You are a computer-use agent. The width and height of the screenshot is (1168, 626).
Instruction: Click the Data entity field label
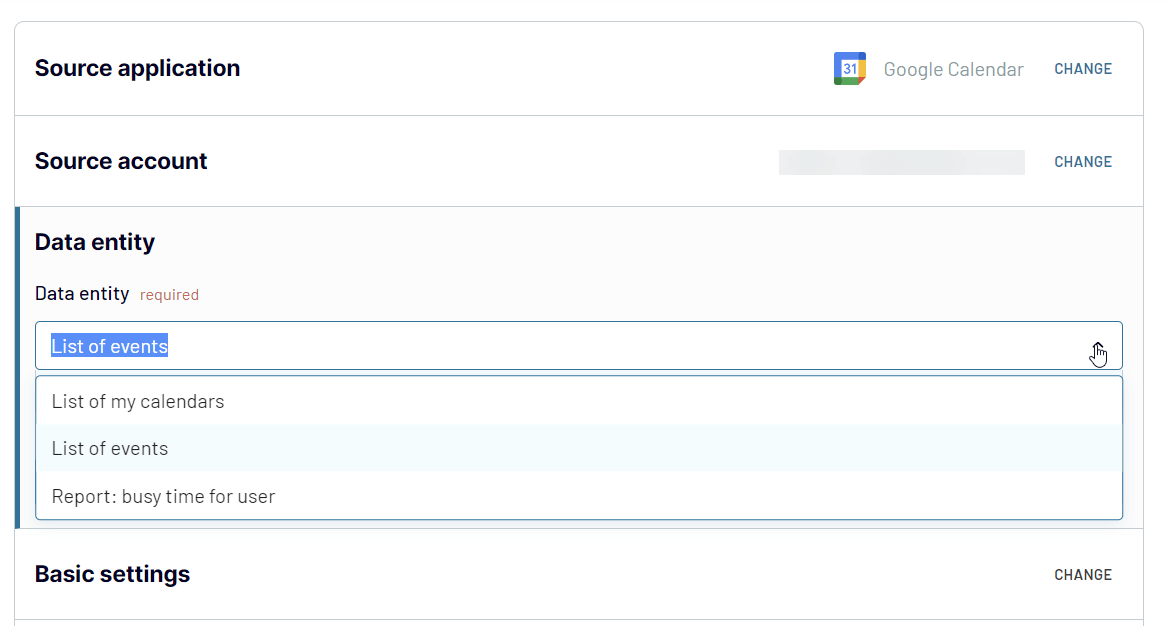82,294
